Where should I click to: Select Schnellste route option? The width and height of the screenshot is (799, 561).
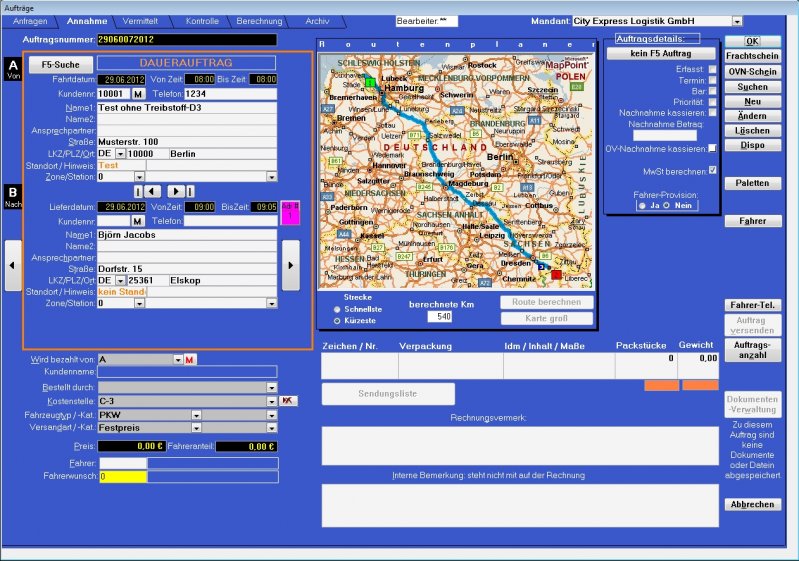pos(336,310)
